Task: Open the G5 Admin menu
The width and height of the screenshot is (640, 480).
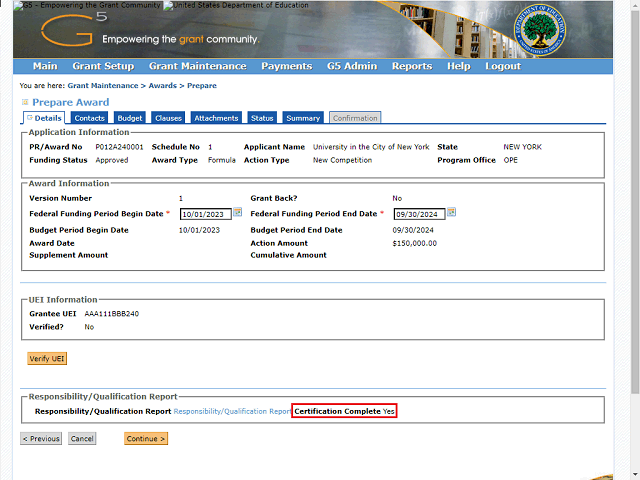Action: tap(351, 66)
